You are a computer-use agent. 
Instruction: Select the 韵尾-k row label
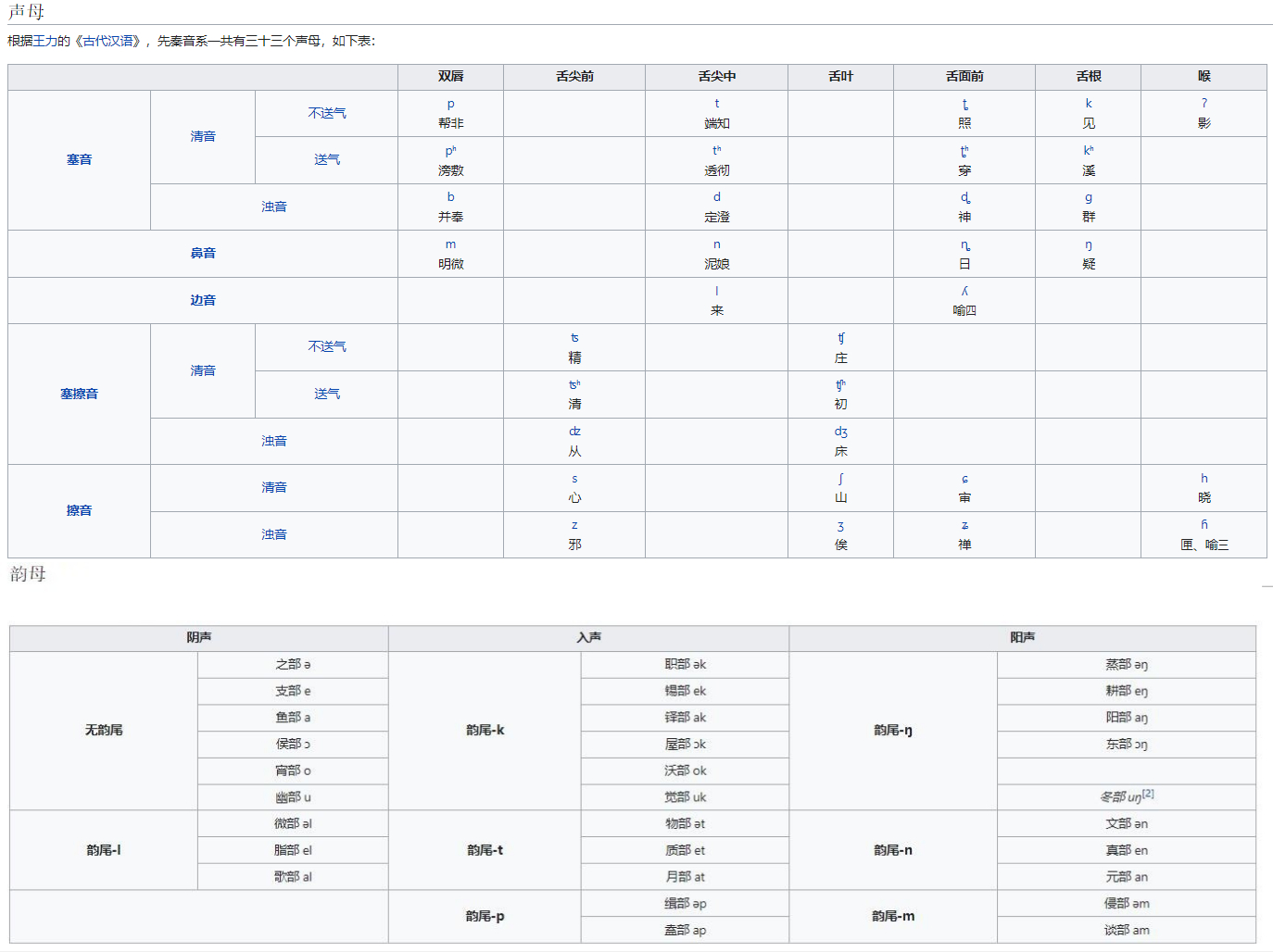click(x=485, y=731)
